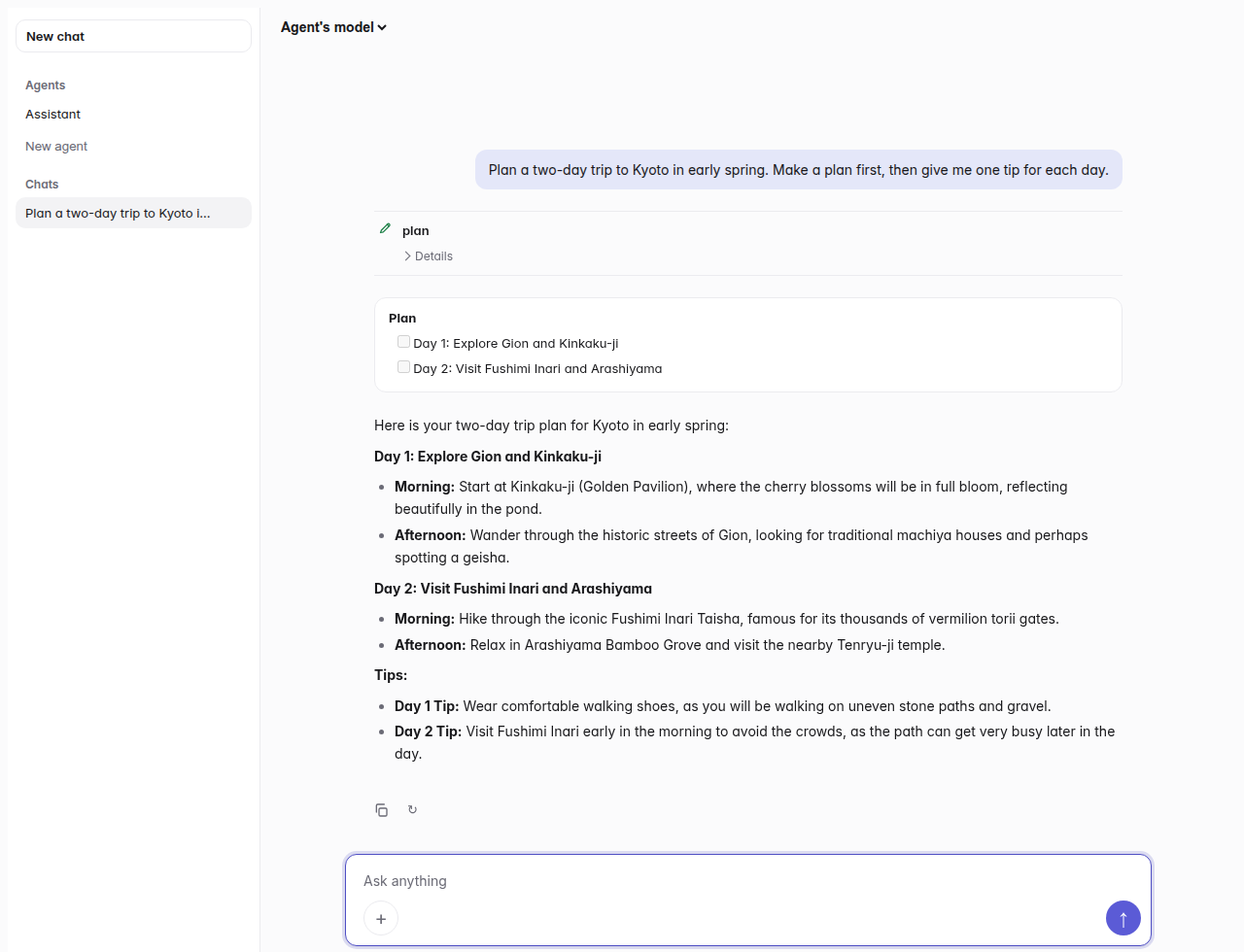
Task: Click the 'Day 2 Tip:' bullet text
Action: 755,742
